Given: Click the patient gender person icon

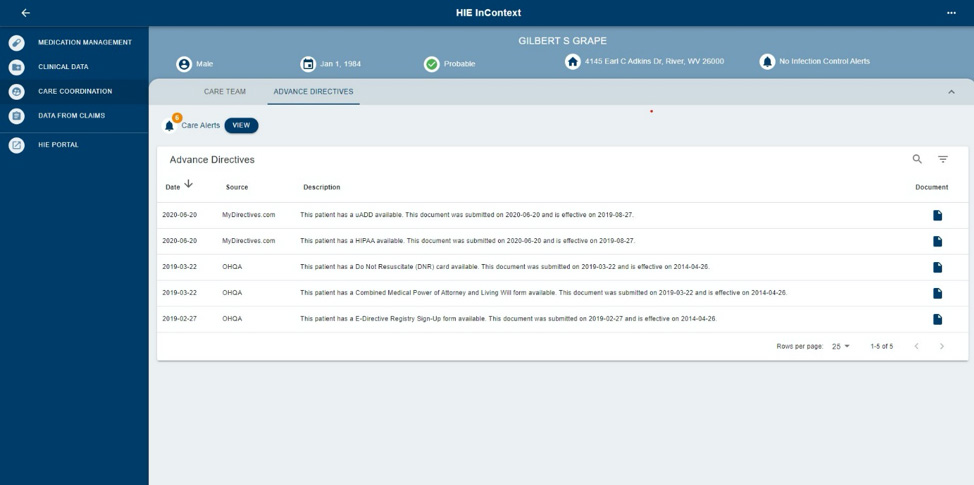Looking at the screenshot, I should click(183, 64).
